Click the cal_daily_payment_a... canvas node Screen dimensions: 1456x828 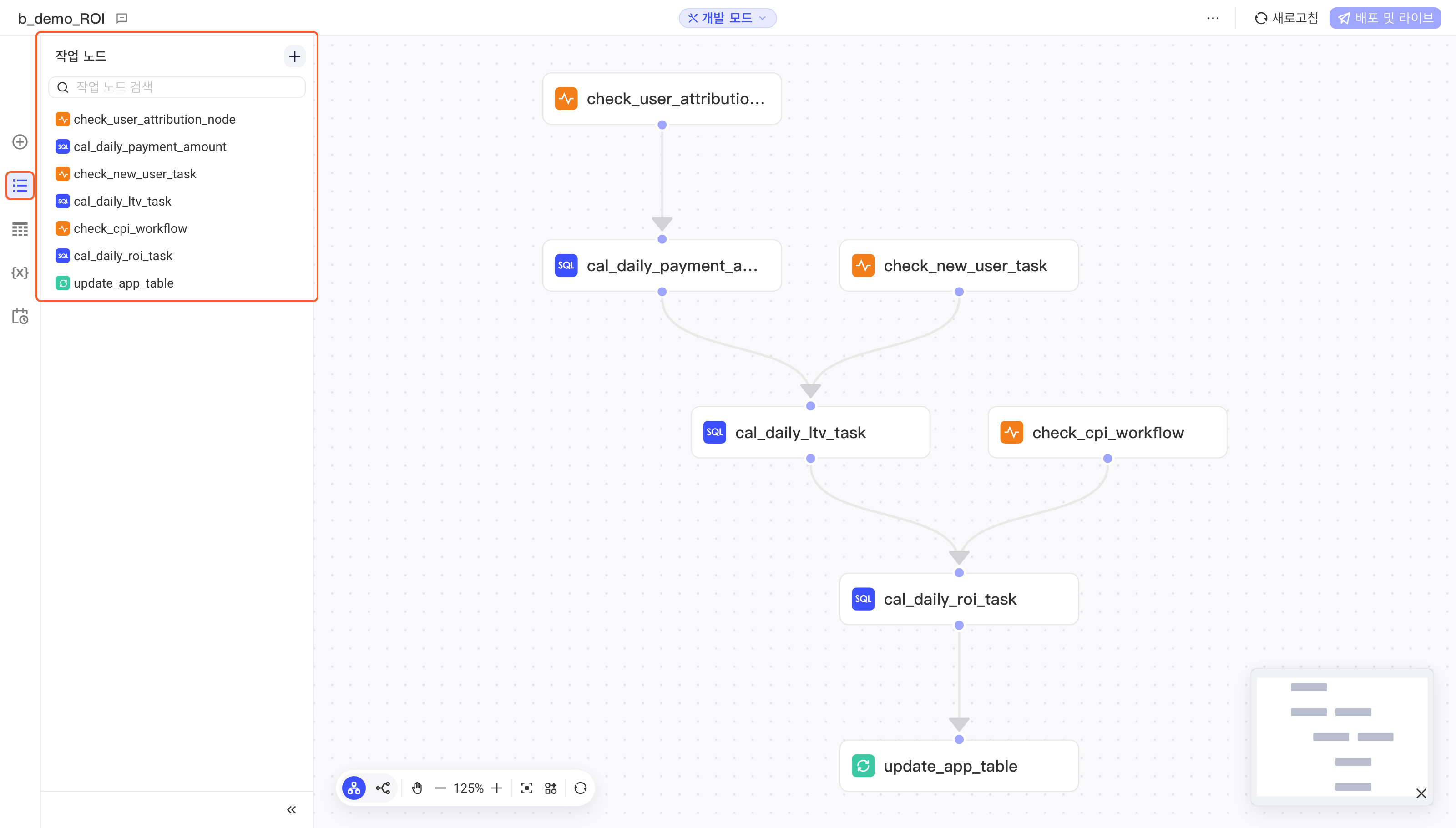662,266
